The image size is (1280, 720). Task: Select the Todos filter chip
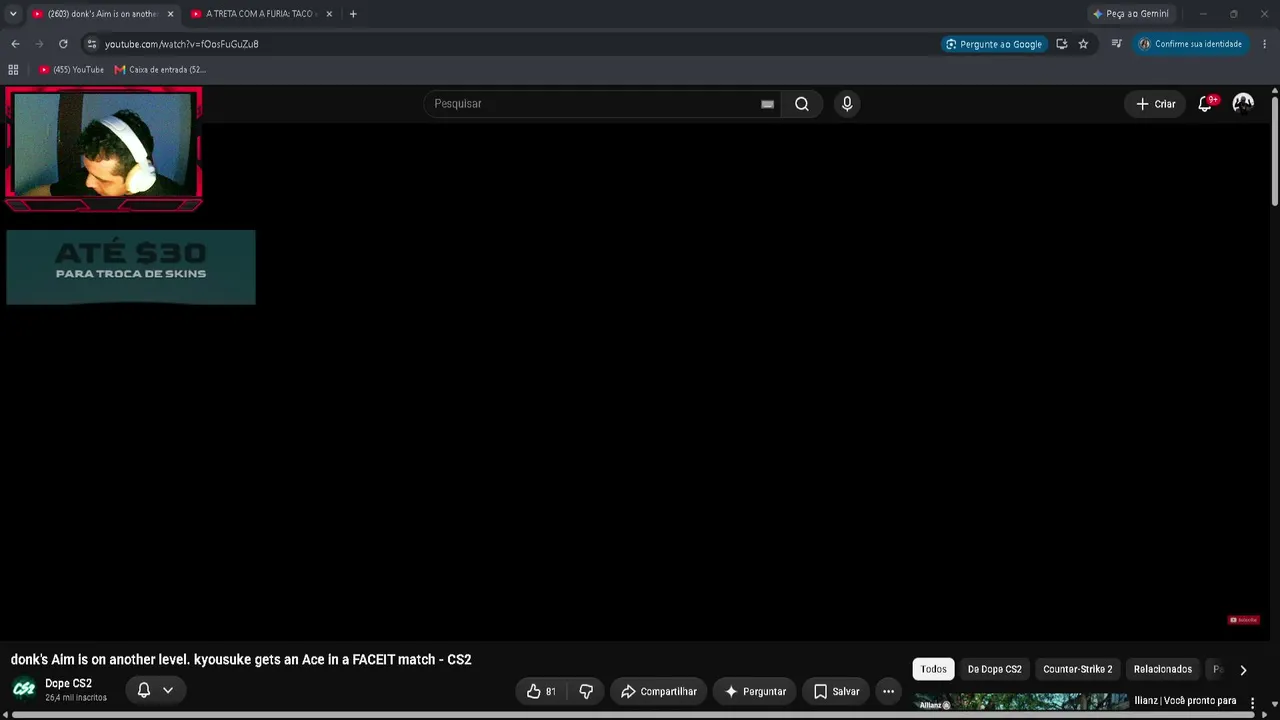933,669
